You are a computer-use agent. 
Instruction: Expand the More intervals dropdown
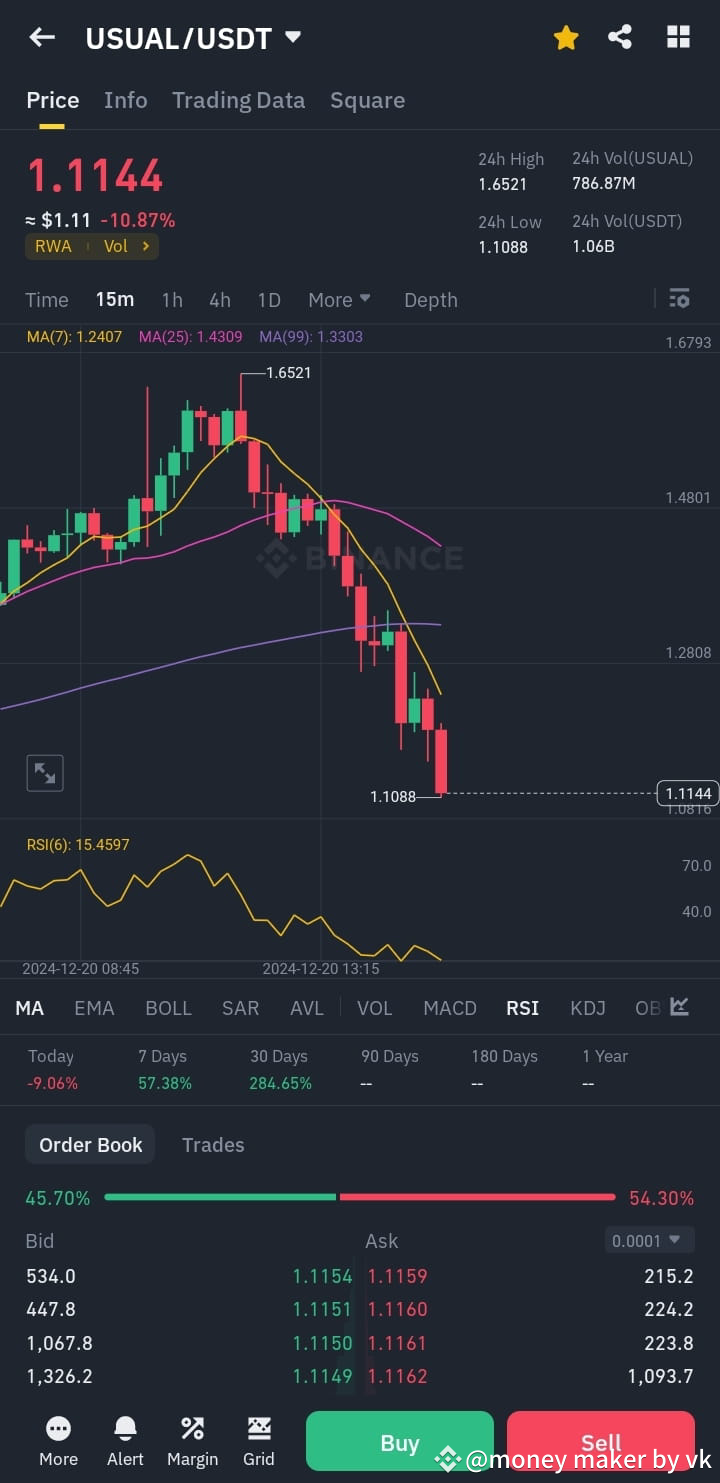[339, 300]
